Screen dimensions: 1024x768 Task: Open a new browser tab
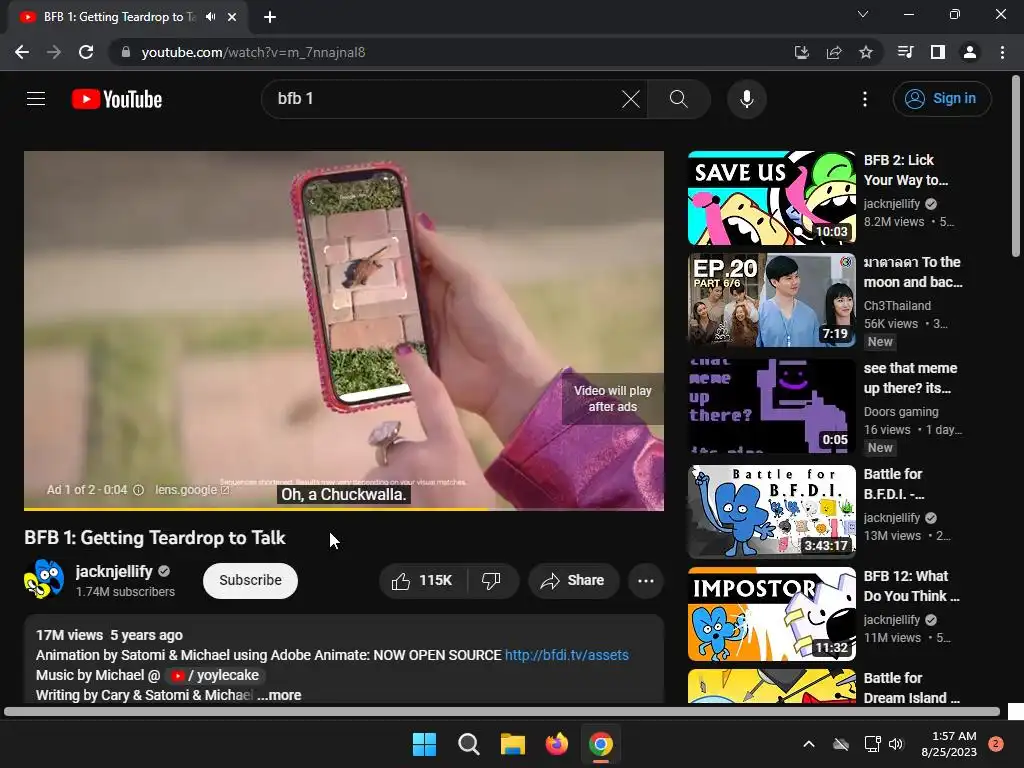[x=270, y=17]
